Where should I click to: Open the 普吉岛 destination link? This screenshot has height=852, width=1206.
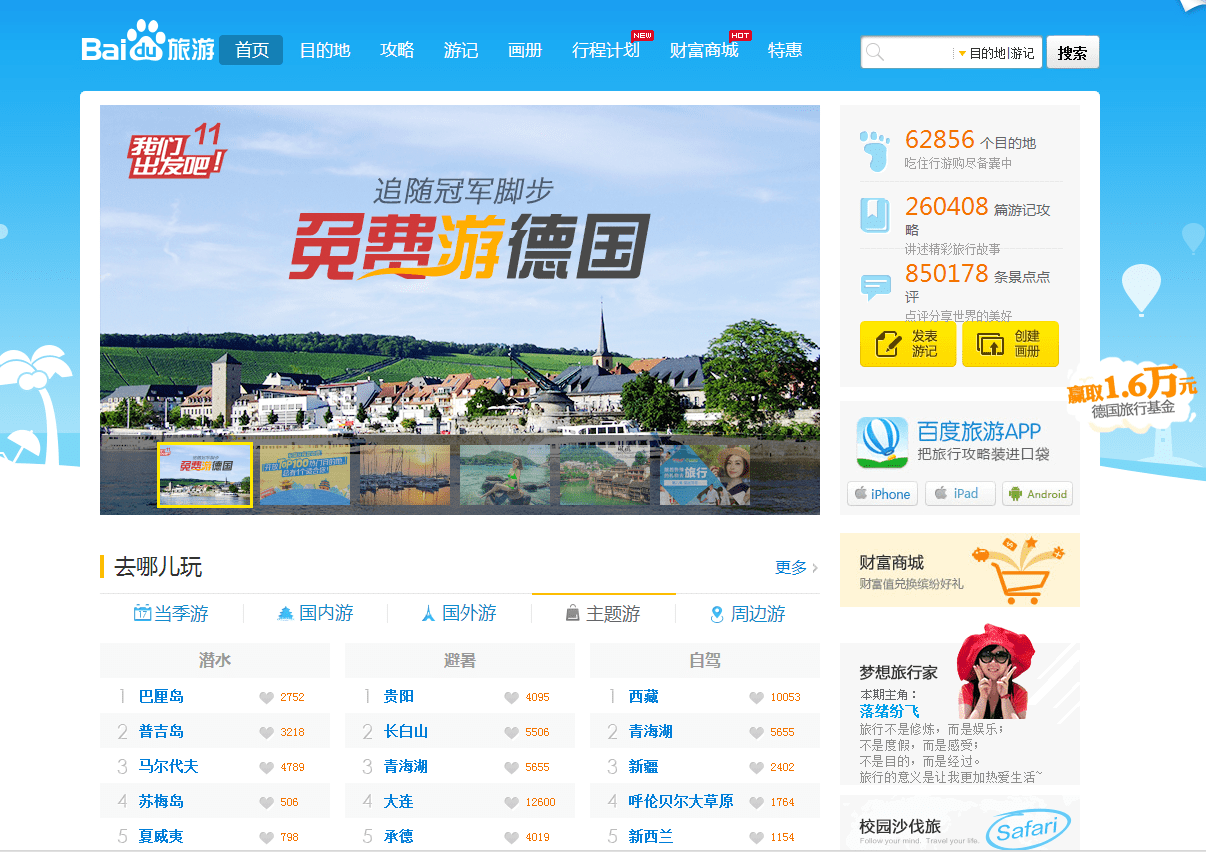161,731
